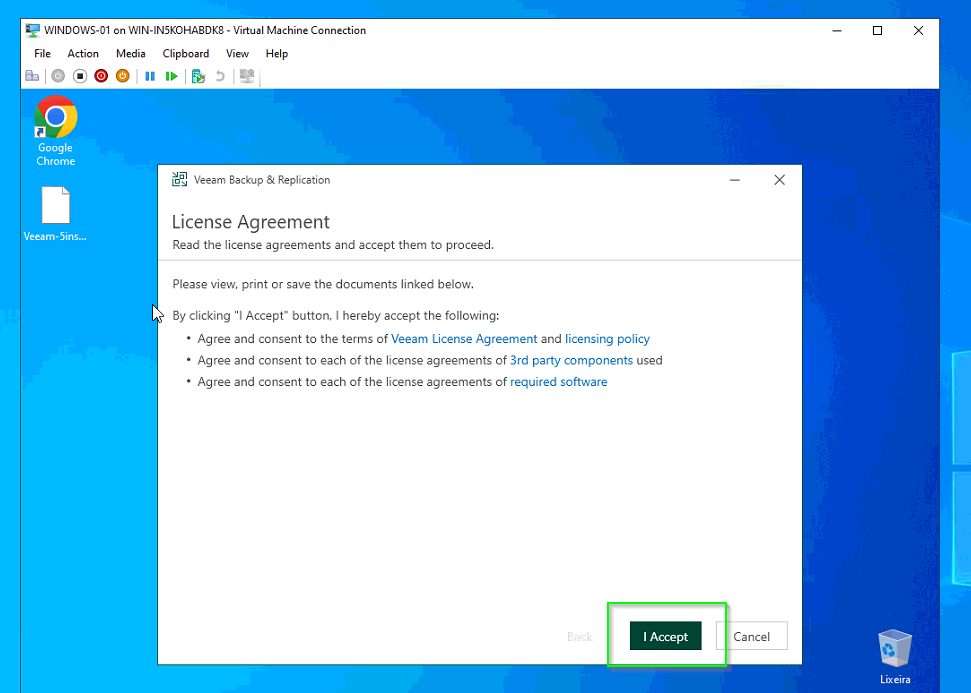Open the Help menu
This screenshot has height=693, width=971.
(x=277, y=54)
